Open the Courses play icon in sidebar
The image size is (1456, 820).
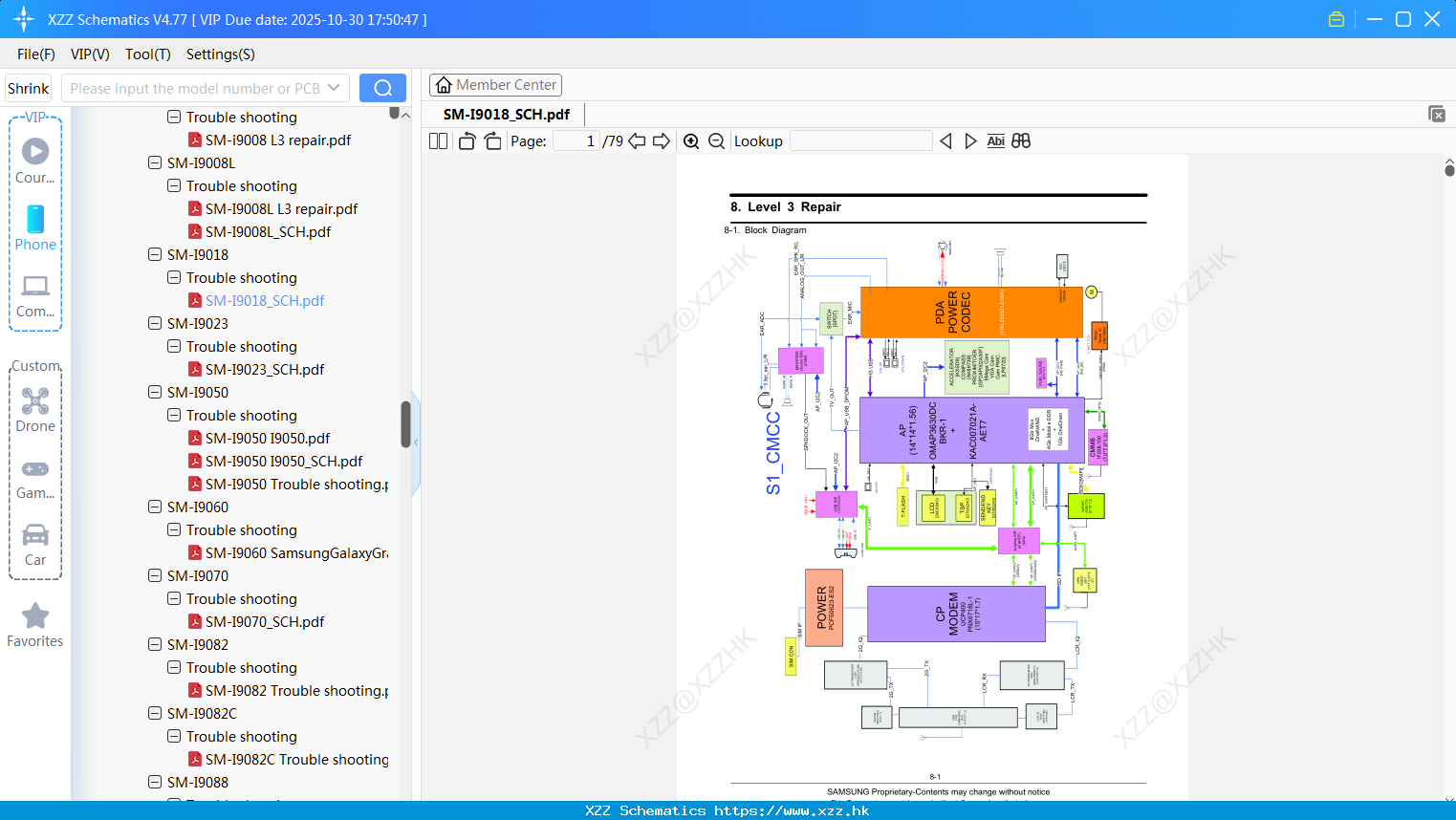tap(35, 151)
